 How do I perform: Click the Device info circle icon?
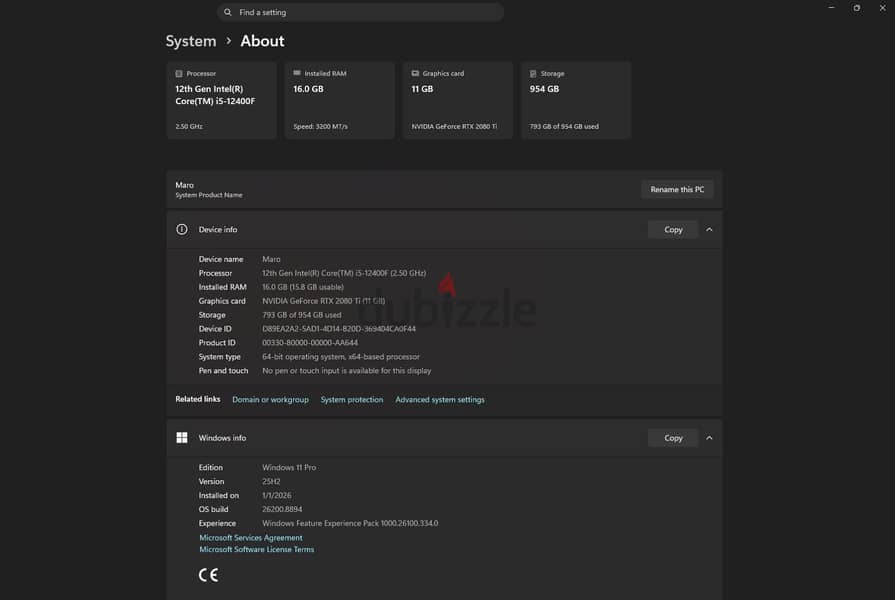[x=182, y=229]
